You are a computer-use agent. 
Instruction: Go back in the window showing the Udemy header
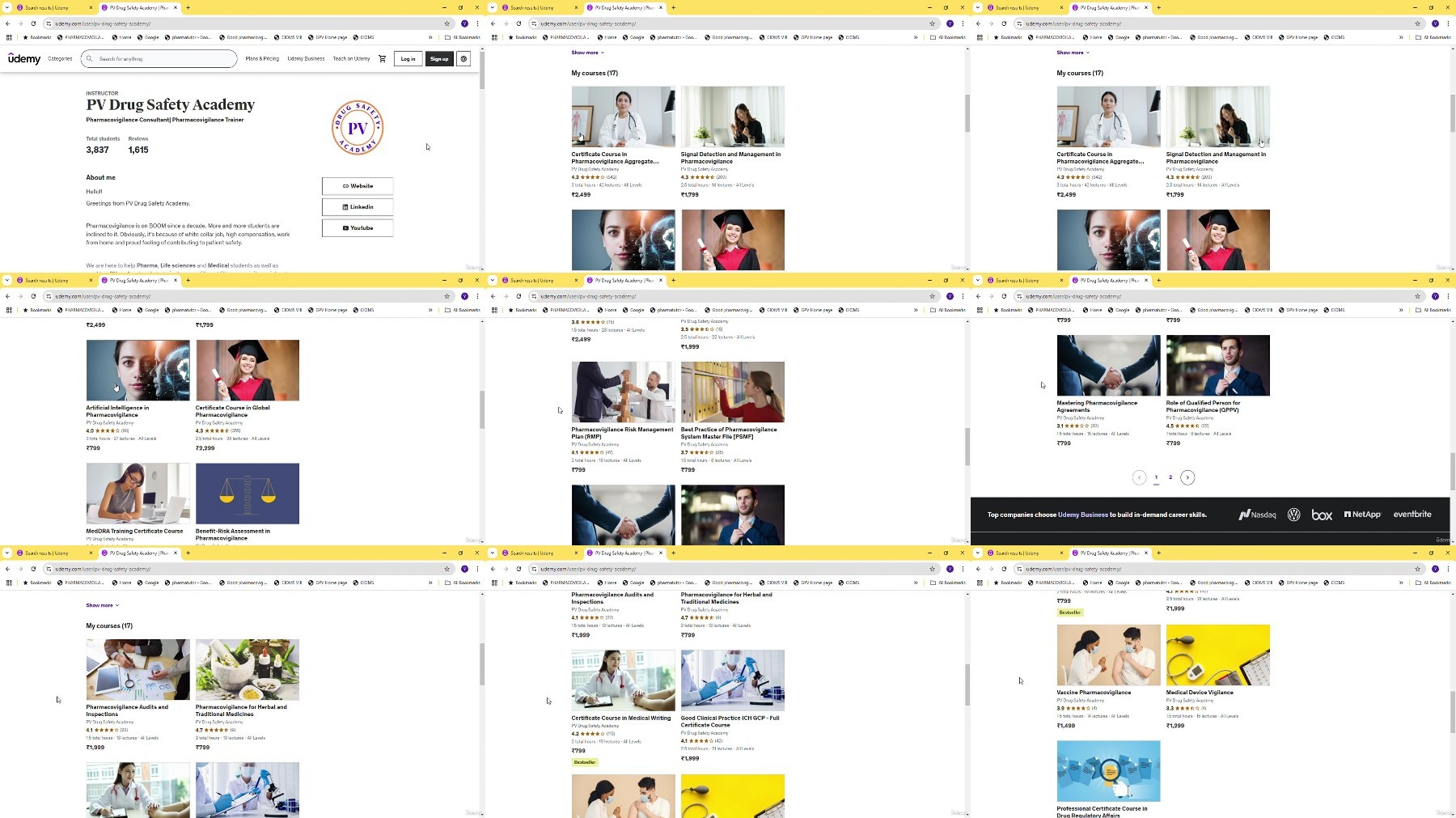(x=8, y=23)
